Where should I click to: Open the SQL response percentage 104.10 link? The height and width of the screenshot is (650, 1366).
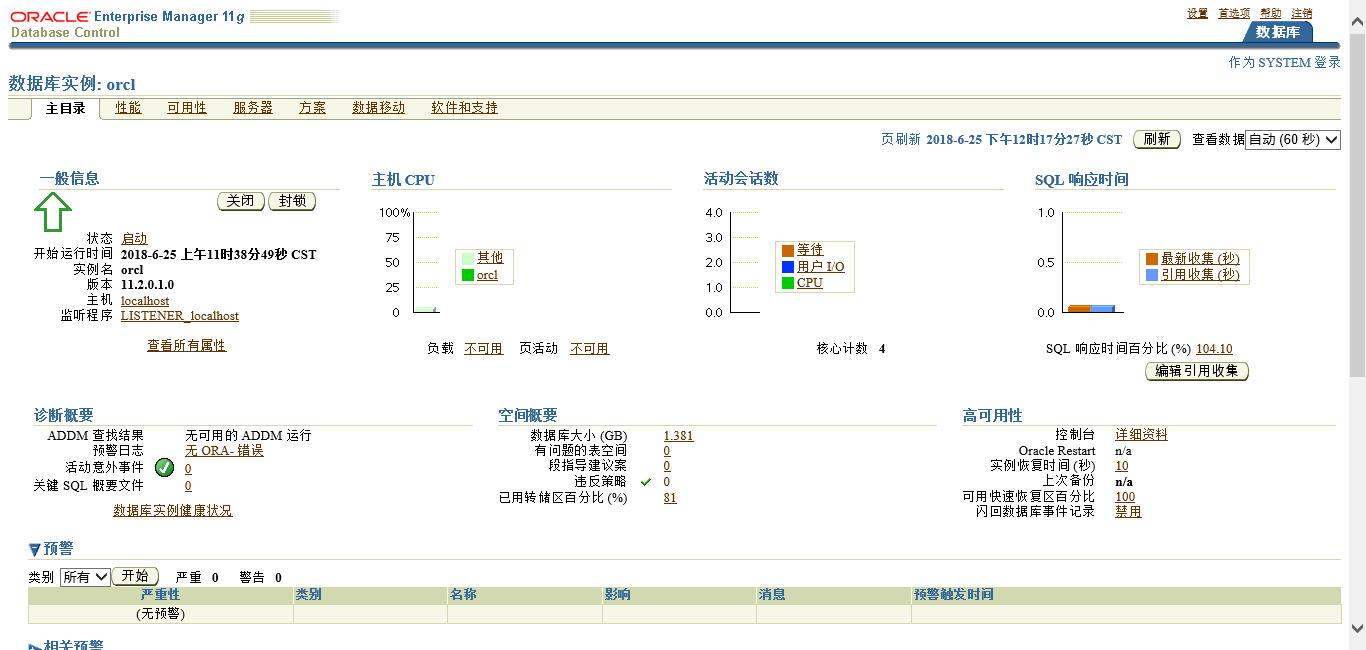coord(1214,349)
